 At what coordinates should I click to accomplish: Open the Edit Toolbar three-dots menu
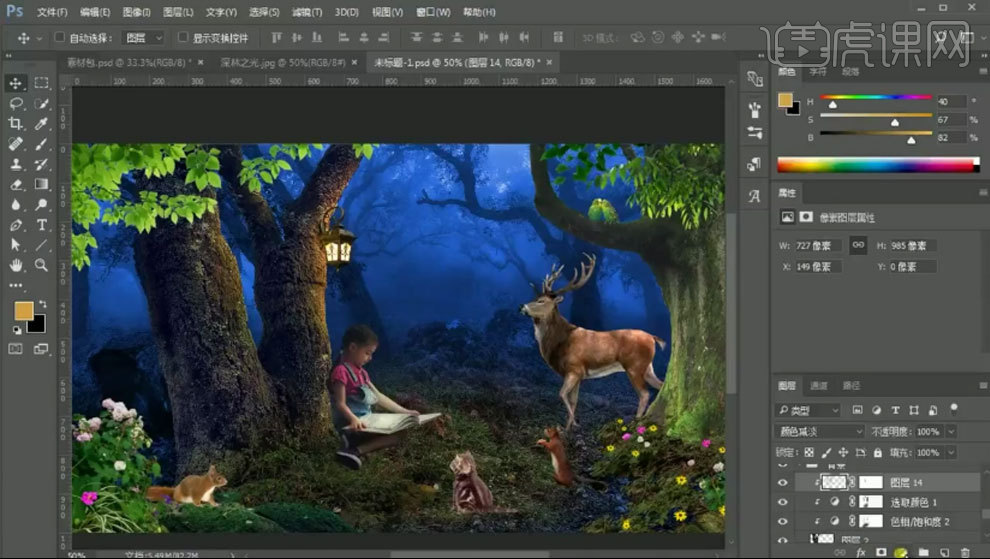(16, 286)
